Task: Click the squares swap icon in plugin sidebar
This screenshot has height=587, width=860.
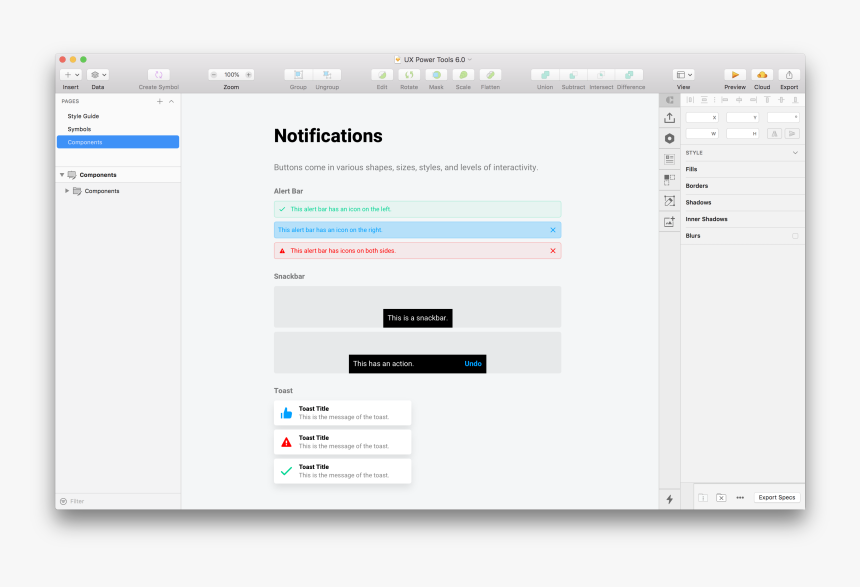Action: click(670, 180)
